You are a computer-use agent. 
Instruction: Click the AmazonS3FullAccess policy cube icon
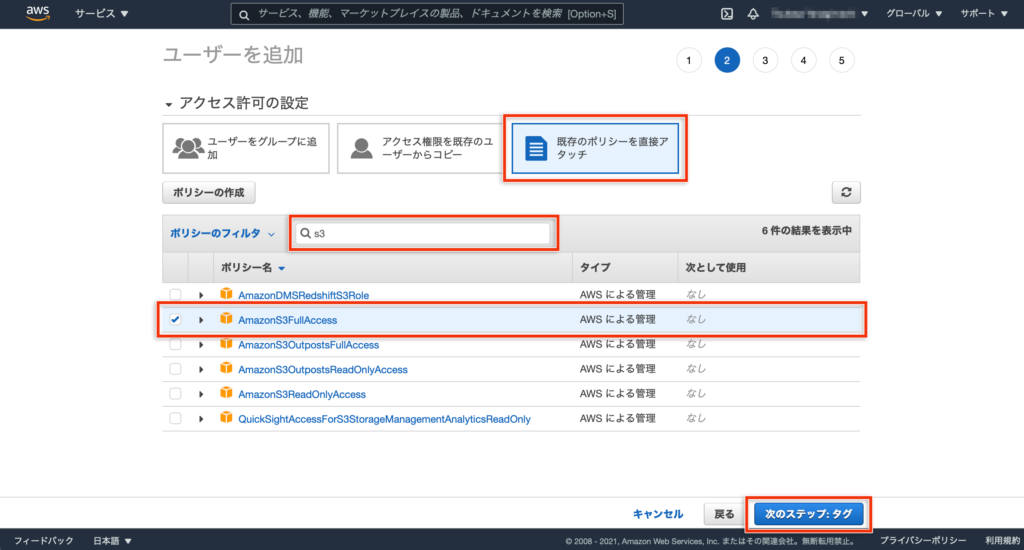tap(226, 319)
